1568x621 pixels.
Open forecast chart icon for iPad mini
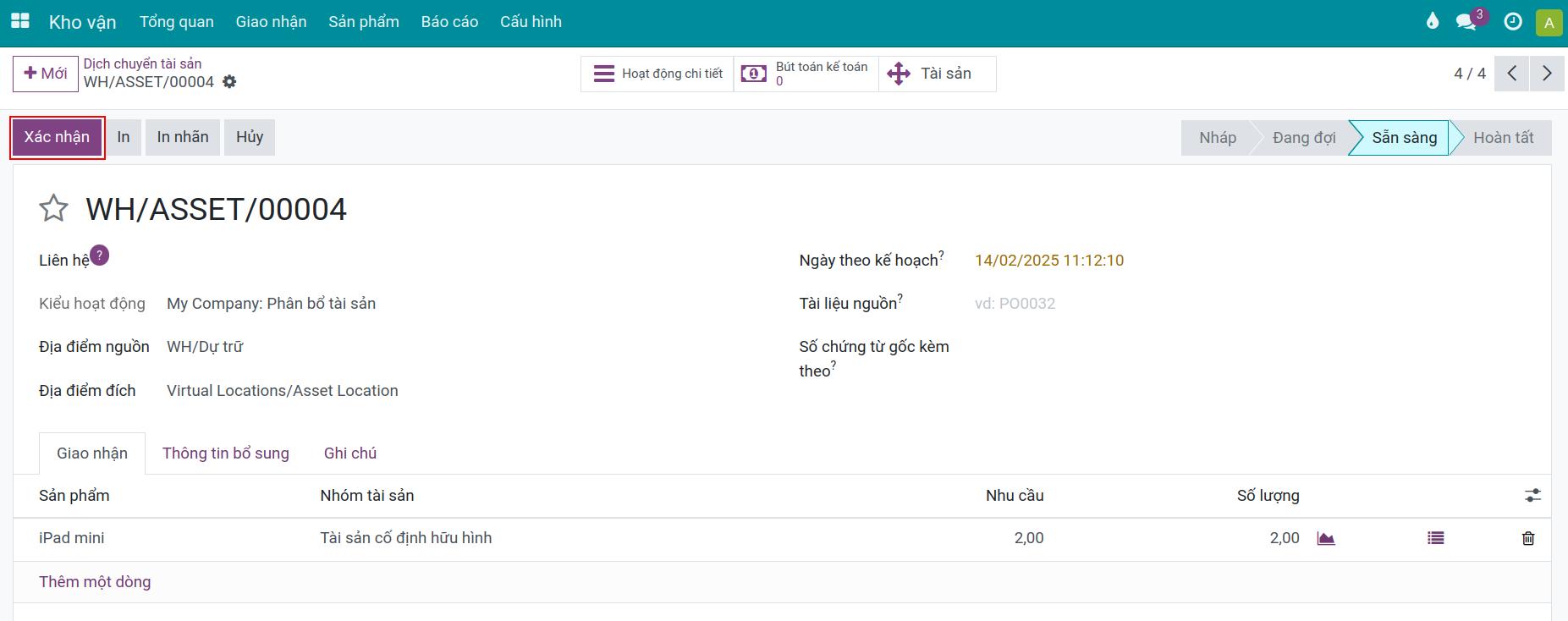click(x=1326, y=538)
